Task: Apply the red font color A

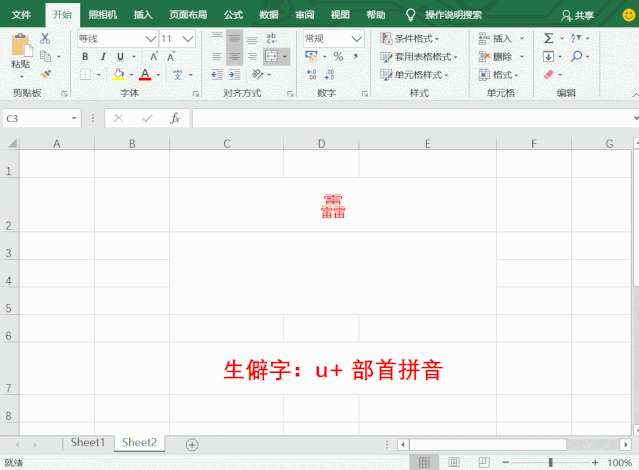Action: [x=145, y=75]
